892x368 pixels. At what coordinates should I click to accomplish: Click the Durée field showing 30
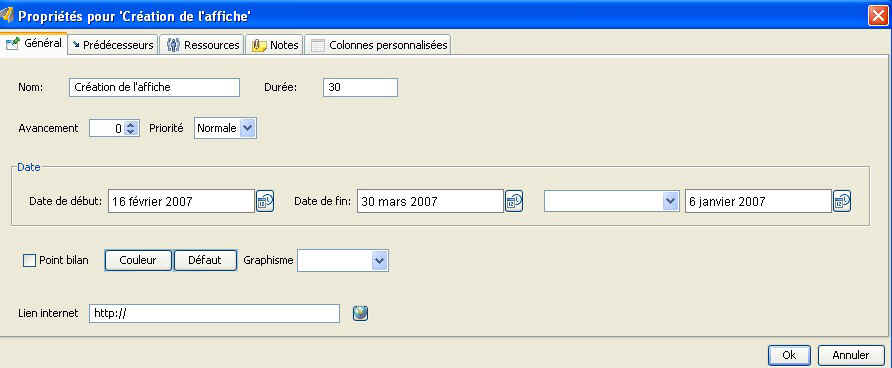tap(360, 88)
